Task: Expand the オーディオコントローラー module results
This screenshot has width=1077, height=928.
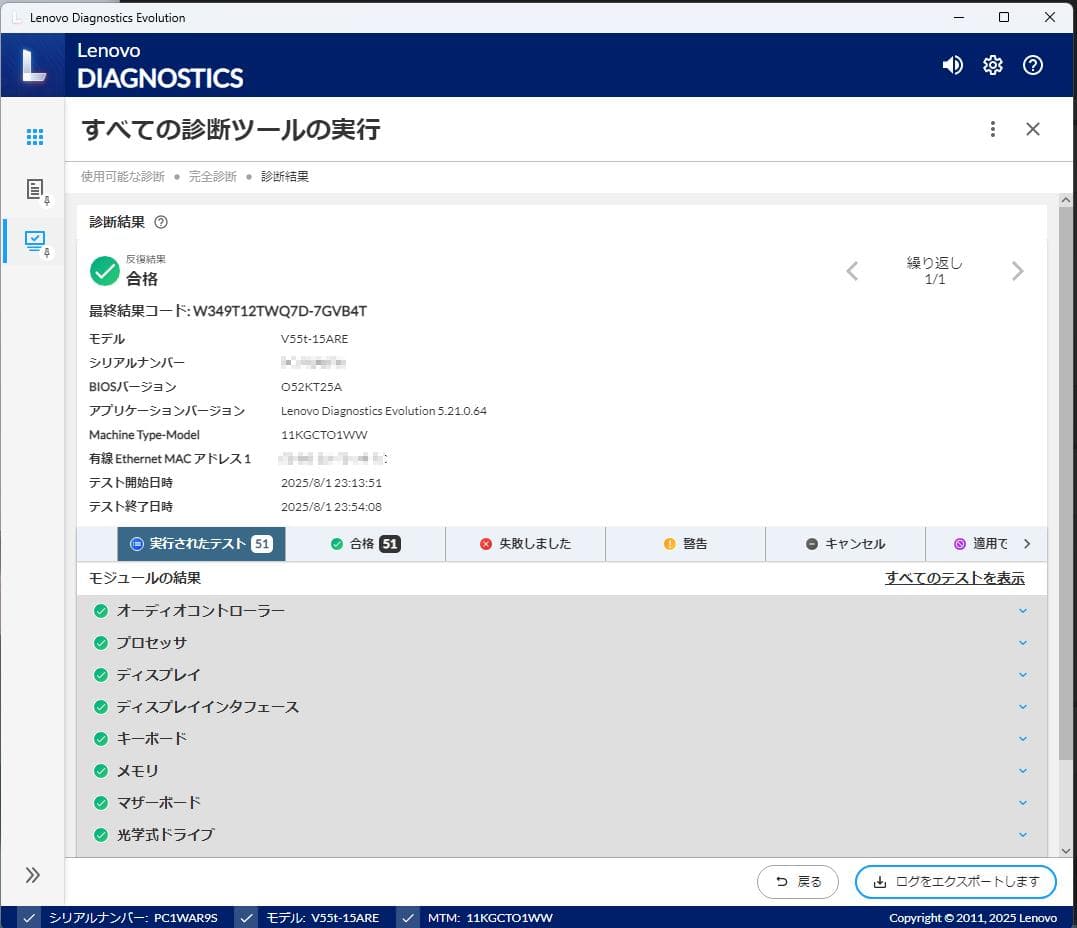Action: (x=1021, y=610)
